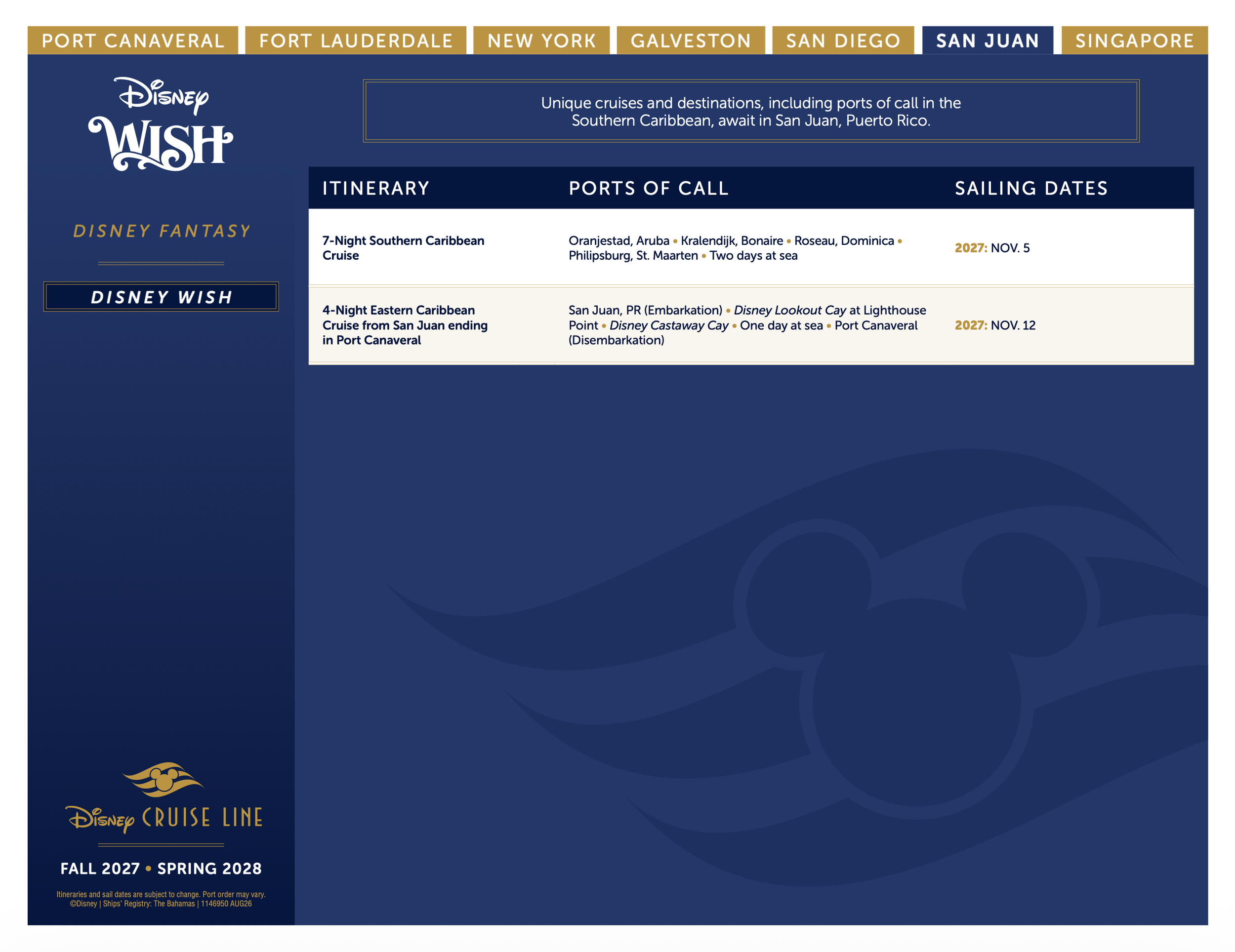
Task: Click the 2027: NOV. 5 sailing date
Action: point(992,247)
